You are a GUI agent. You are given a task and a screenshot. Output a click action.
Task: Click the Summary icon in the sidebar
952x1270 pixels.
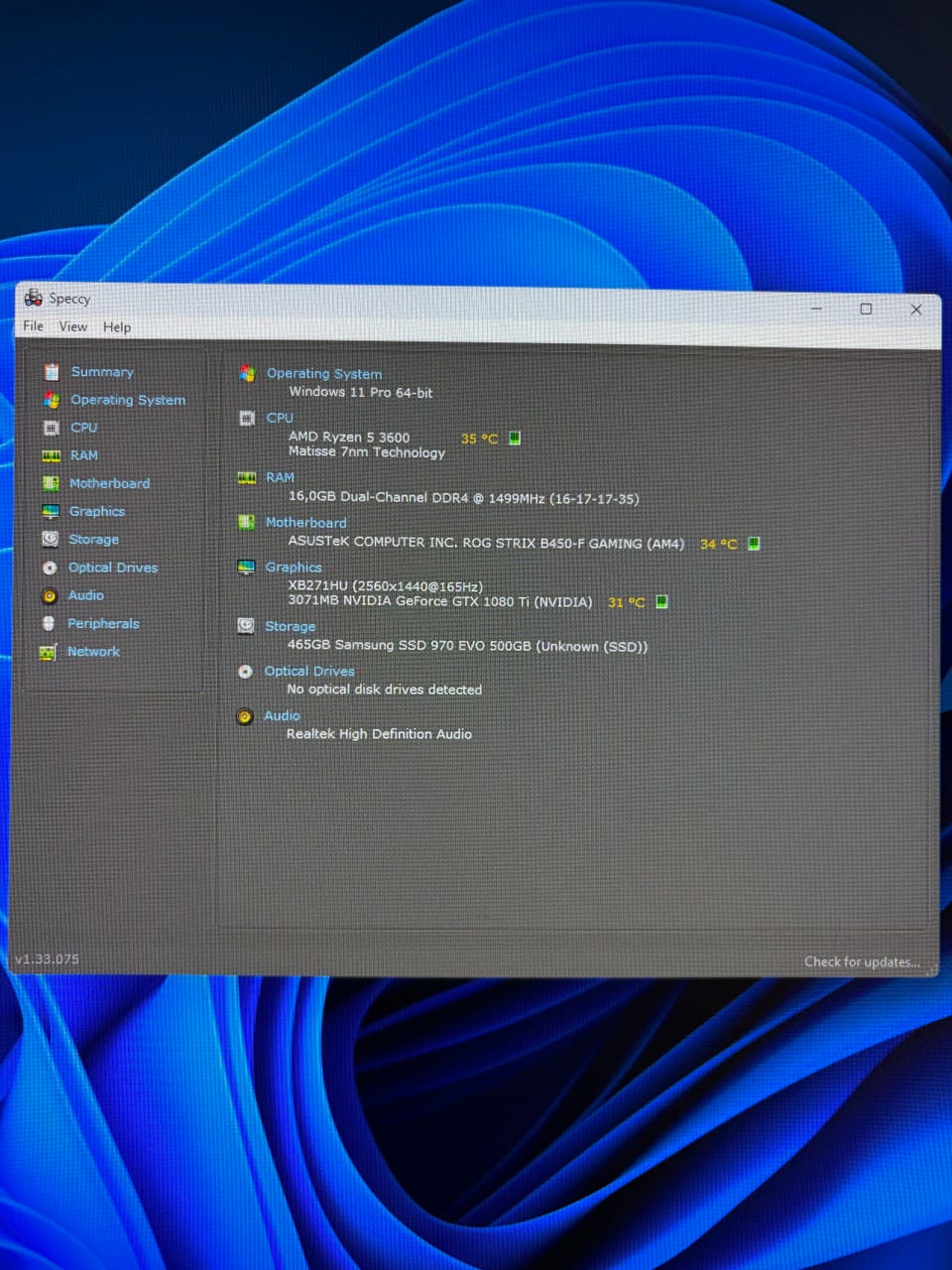coord(52,372)
